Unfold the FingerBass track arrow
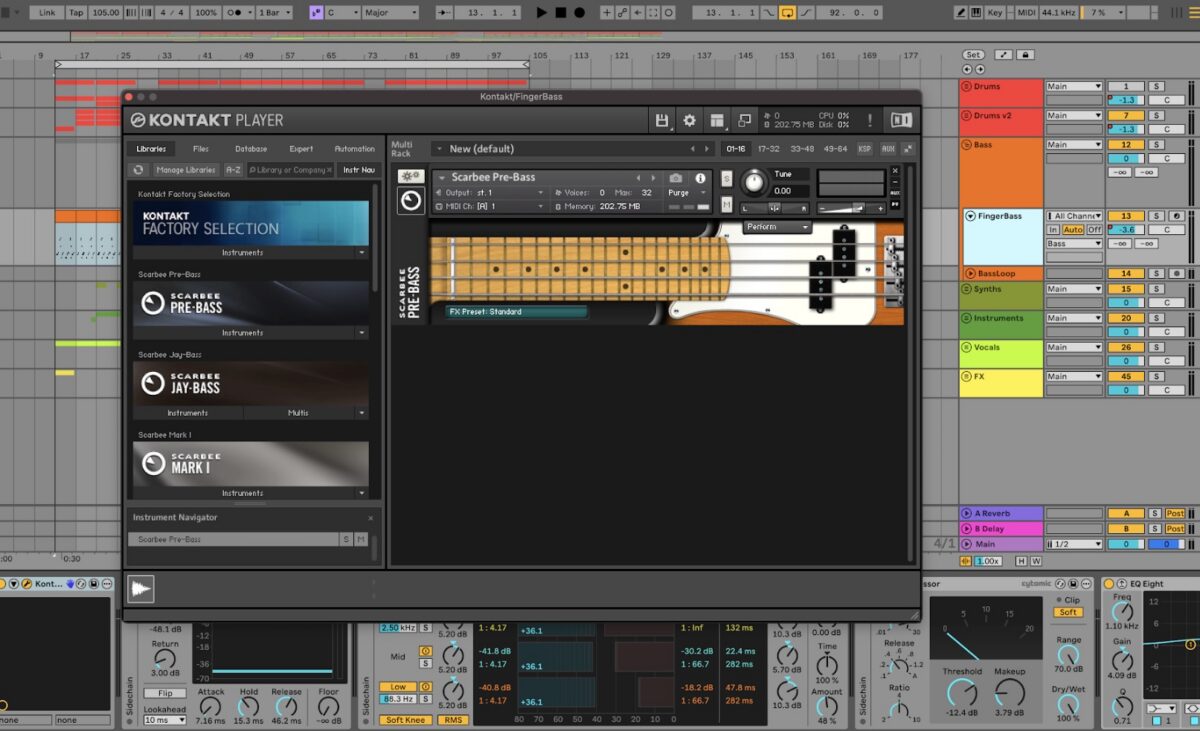 click(970, 216)
